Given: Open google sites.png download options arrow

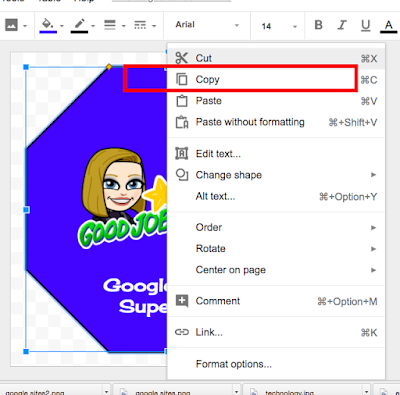Looking at the screenshot, I should 236,392.
